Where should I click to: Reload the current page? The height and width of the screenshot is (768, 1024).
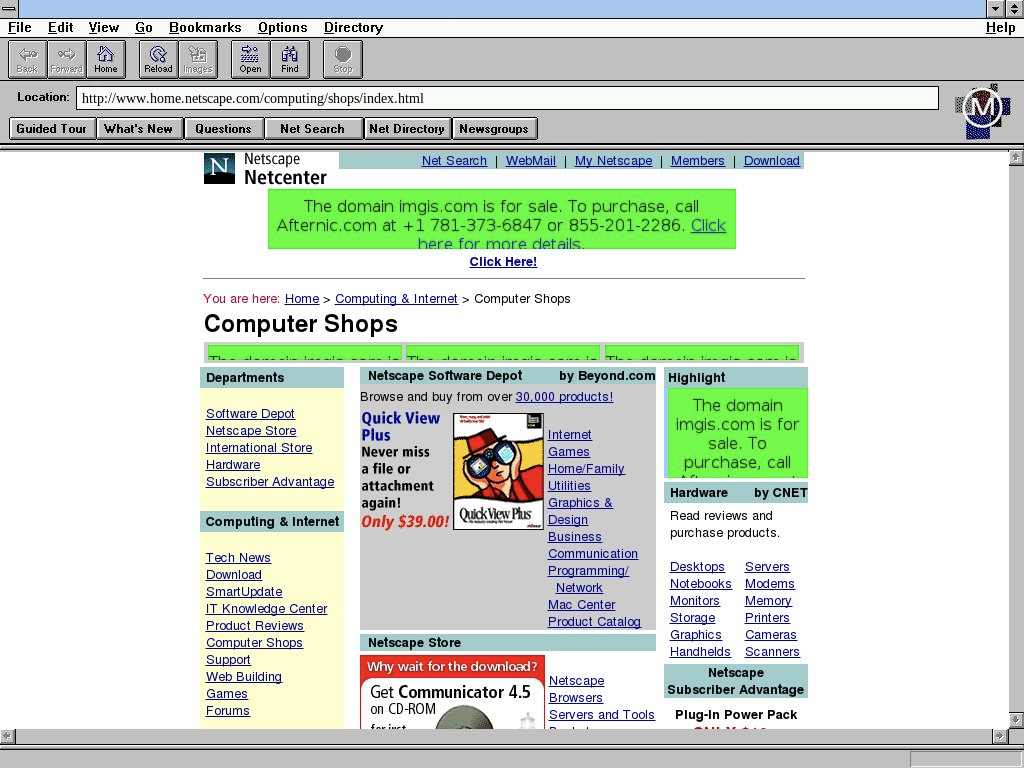158,59
